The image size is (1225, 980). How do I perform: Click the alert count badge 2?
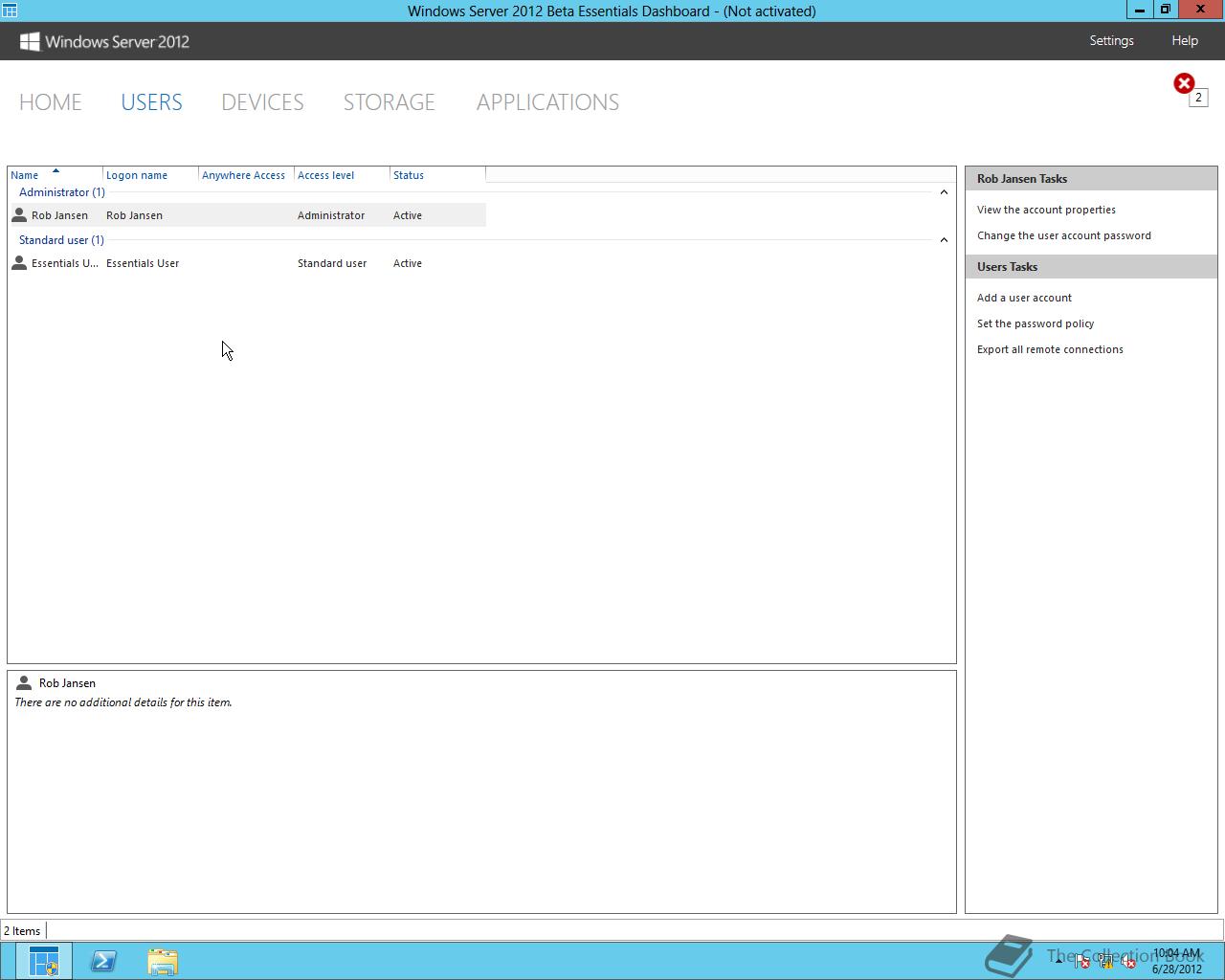tap(1198, 98)
